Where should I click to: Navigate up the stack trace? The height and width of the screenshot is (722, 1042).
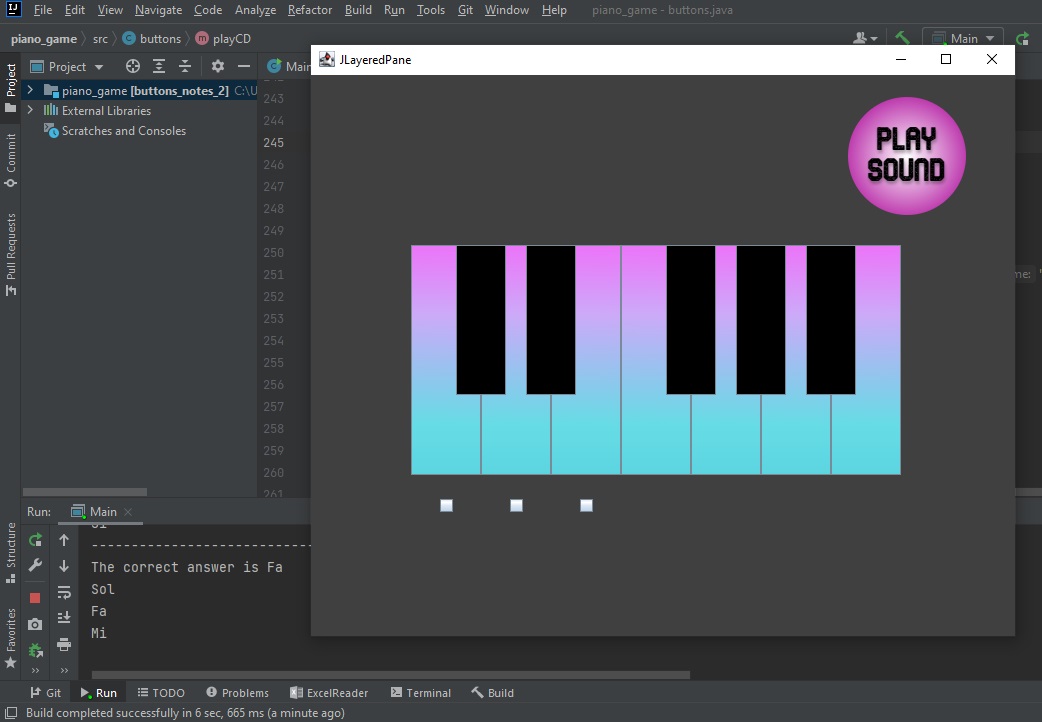[x=64, y=540]
